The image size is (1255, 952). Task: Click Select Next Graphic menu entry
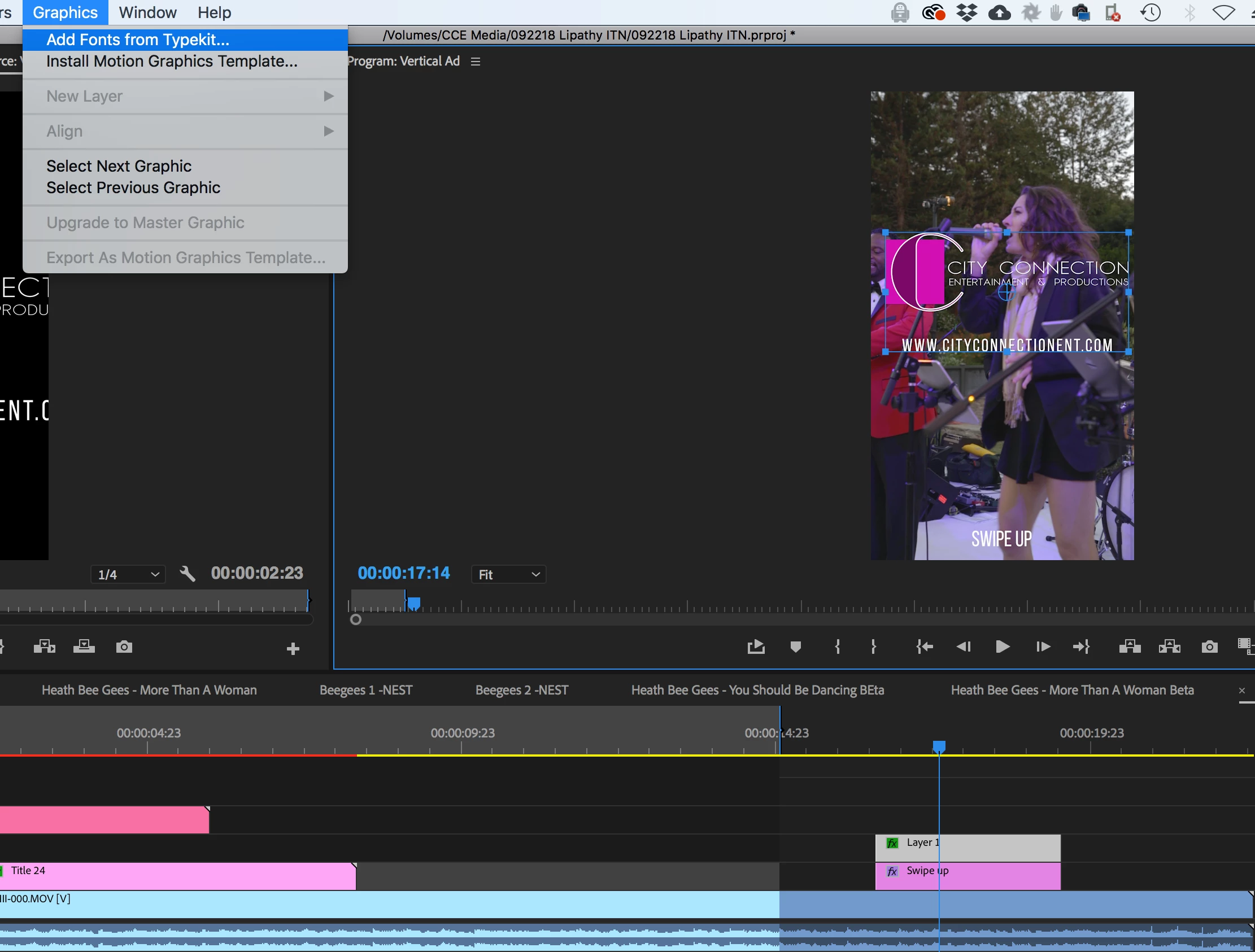[x=119, y=166]
